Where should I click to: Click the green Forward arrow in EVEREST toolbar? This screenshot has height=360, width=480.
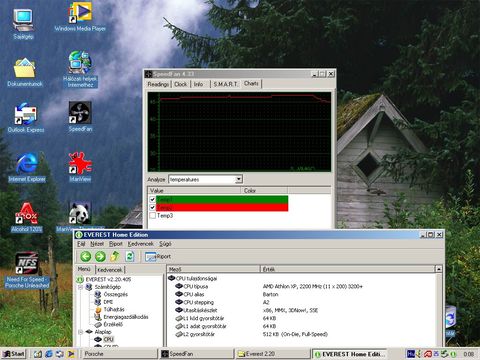100,256
